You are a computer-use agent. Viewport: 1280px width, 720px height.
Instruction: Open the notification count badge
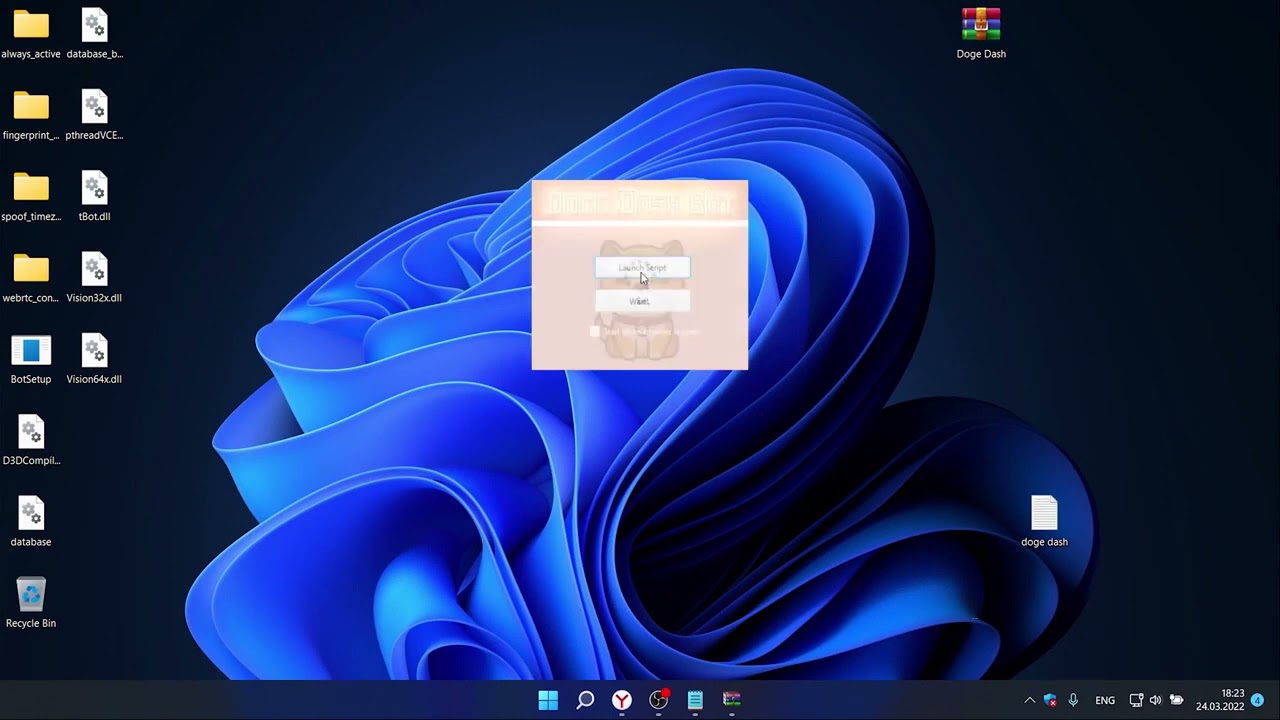click(x=1258, y=700)
